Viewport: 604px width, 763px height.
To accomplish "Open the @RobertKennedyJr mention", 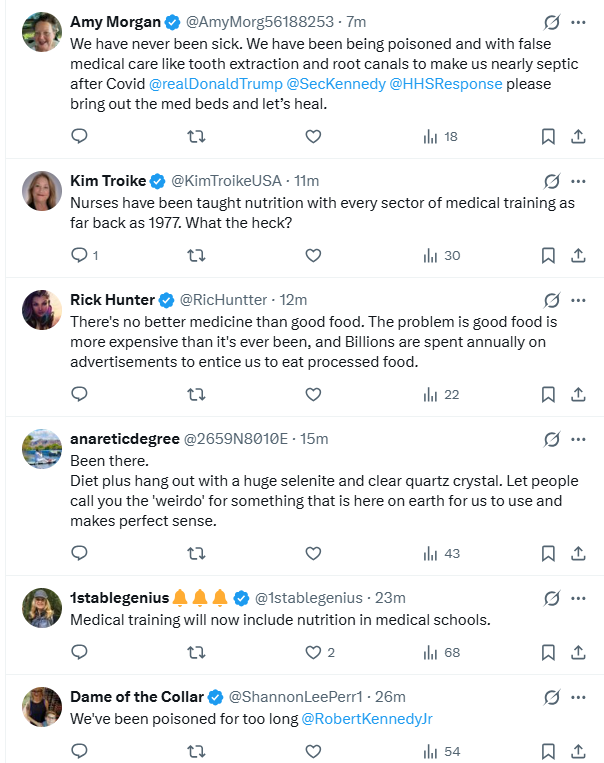I will point(366,719).
